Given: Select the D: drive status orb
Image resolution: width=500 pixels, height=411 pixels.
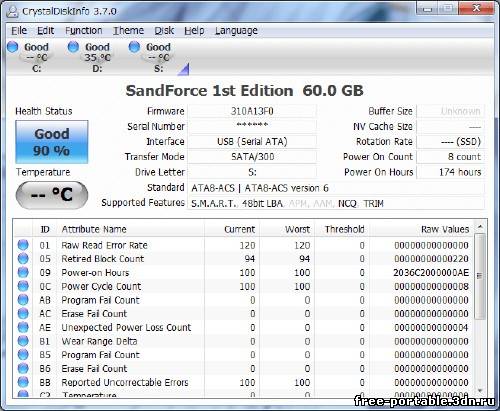Looking at the screenshot, I should click(x=73, y=47).
